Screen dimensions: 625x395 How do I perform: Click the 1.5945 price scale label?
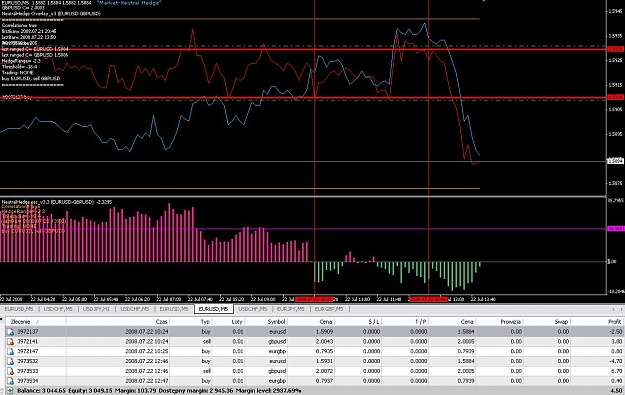(615, 11)
